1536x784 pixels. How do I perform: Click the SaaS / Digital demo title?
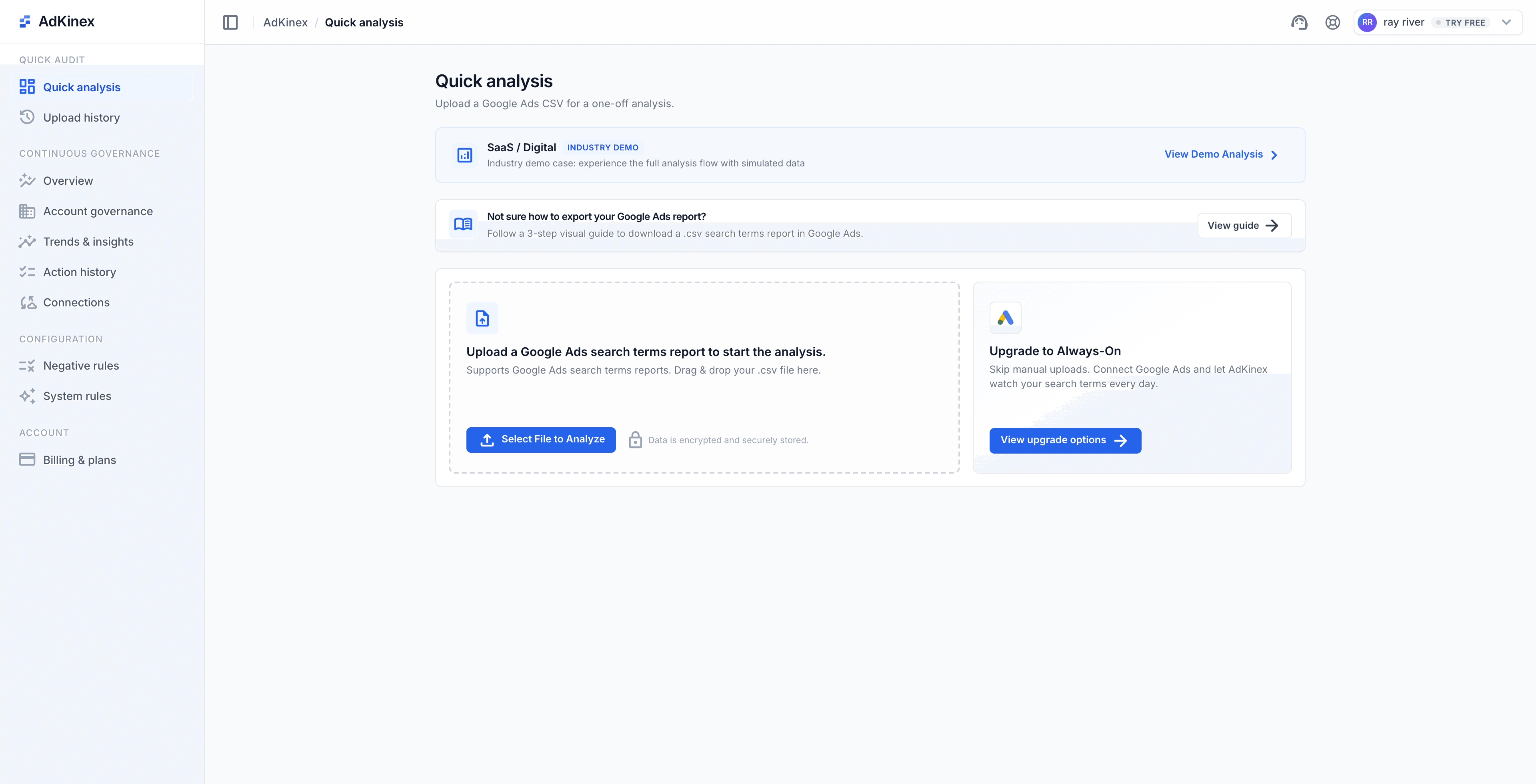521,147
